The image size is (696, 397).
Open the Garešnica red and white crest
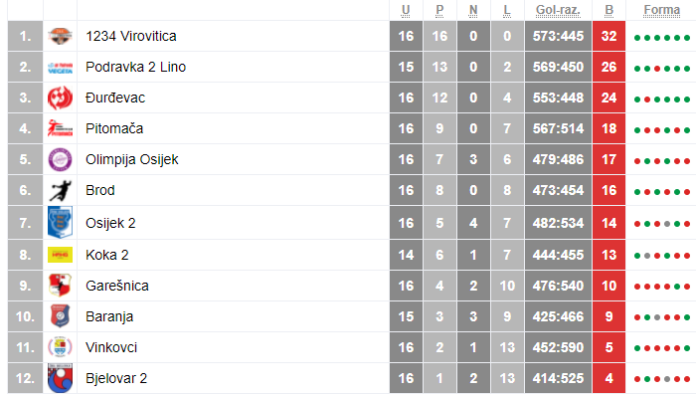[60, 286]
